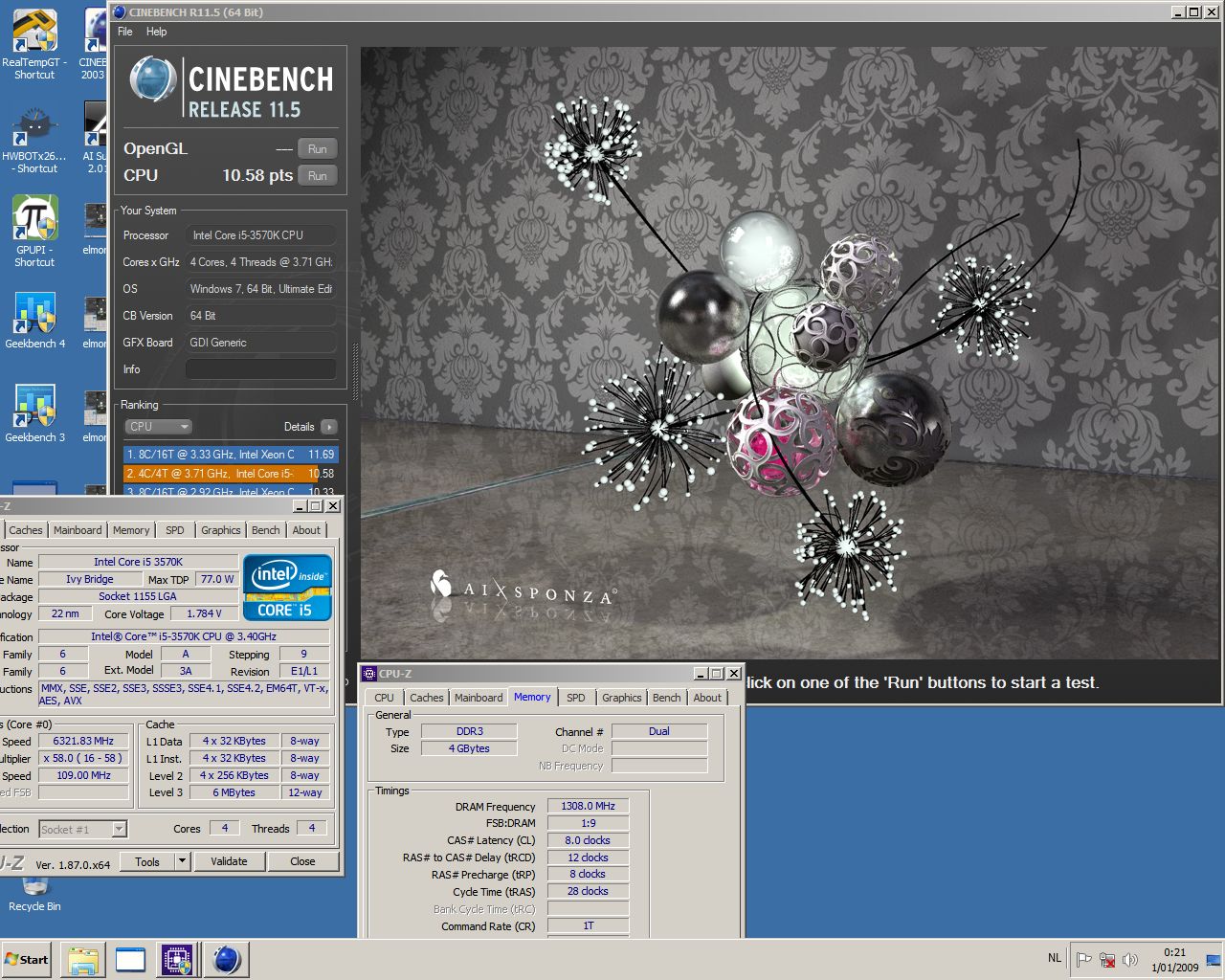Click the rendered Cinebench scene image
The image size is (1225, 980).
click(x=791, y=352)
